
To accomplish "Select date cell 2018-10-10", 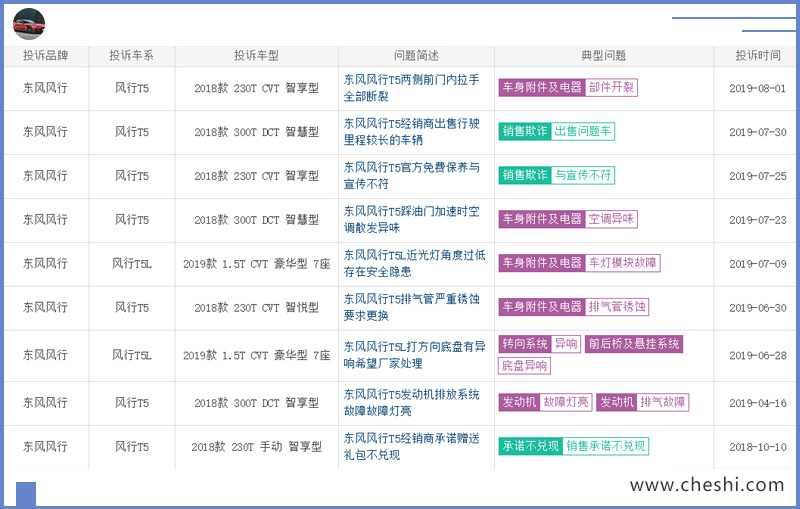I will 758,447.
